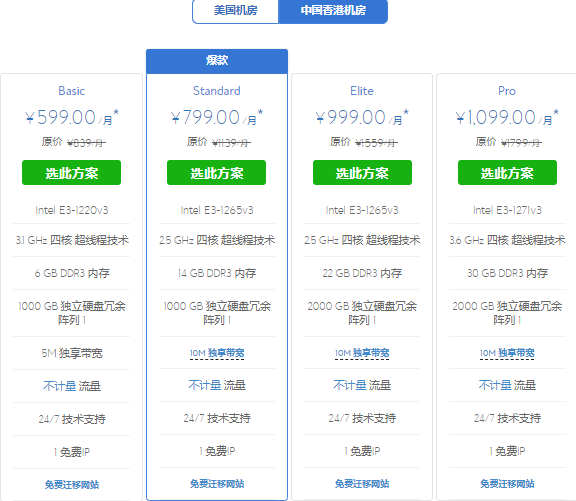Viewport: 576px width, 501px height.
Task: Open Basic plan 免费迁移网站 link
Action: [x=72, y=484]
